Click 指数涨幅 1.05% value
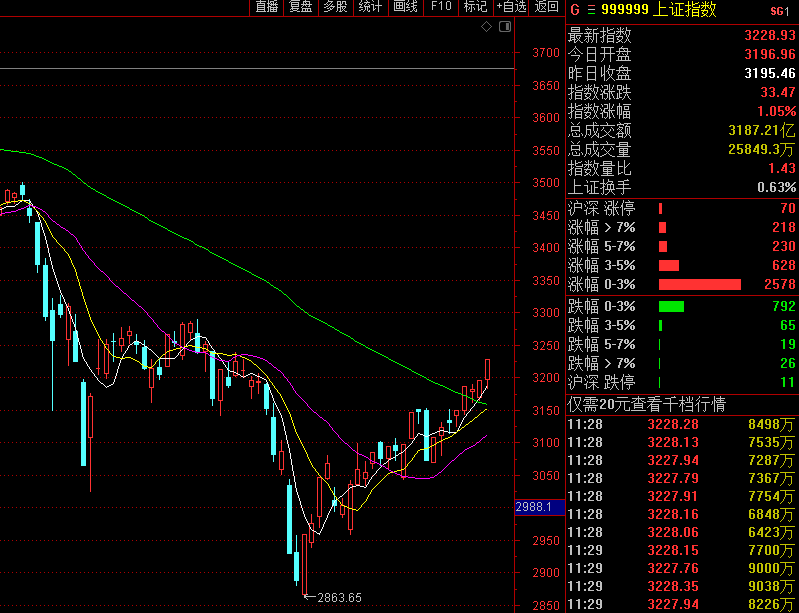 click(777, 111)
